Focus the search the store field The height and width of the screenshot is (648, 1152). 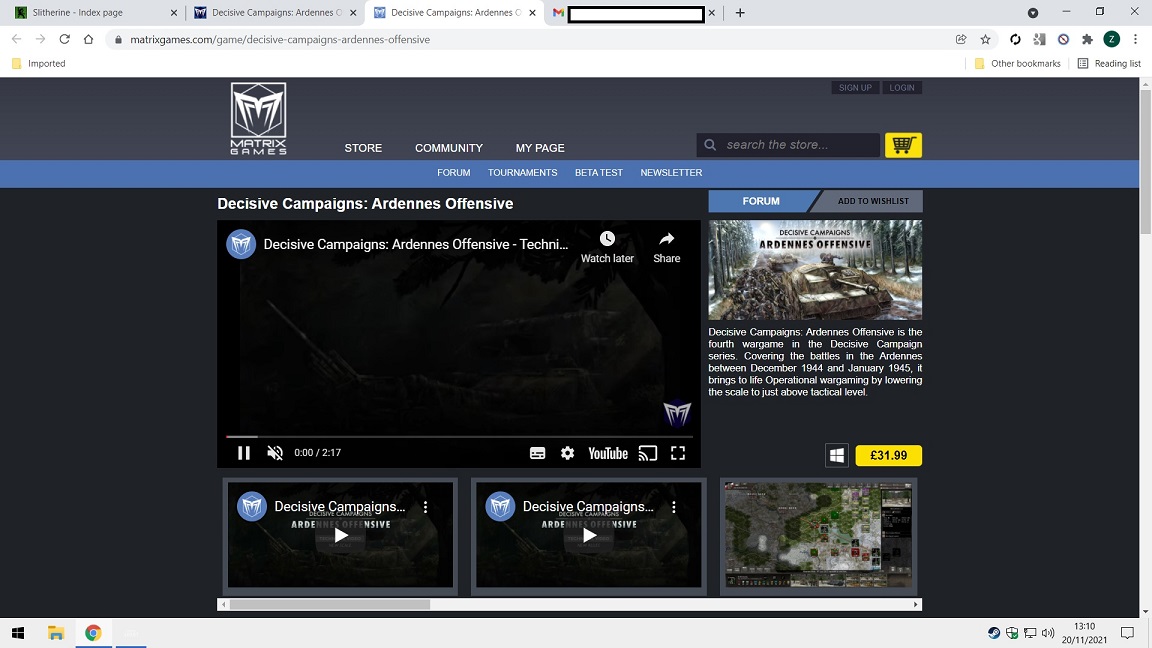tap(788, 145)
